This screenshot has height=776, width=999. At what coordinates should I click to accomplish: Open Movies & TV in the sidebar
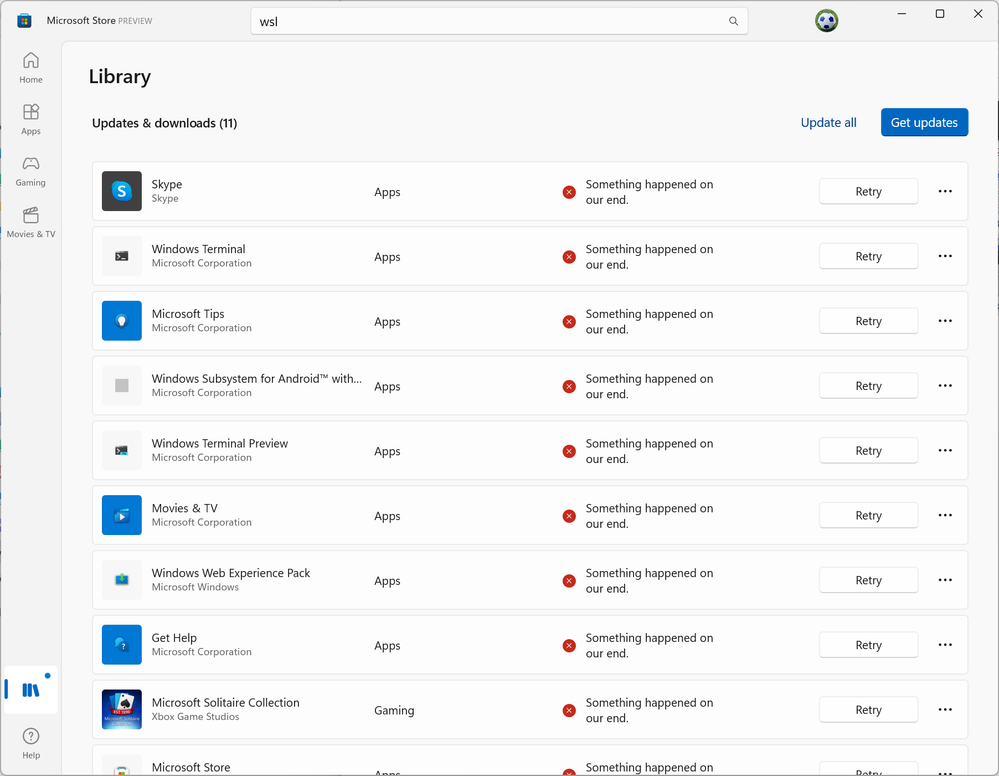click(x=31, y=222)
